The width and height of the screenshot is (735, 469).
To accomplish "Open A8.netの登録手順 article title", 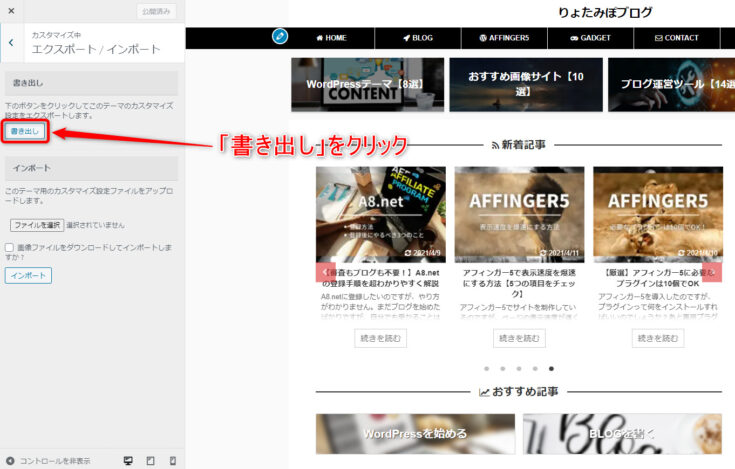I will pyautogui.click(x=381, y=278).
